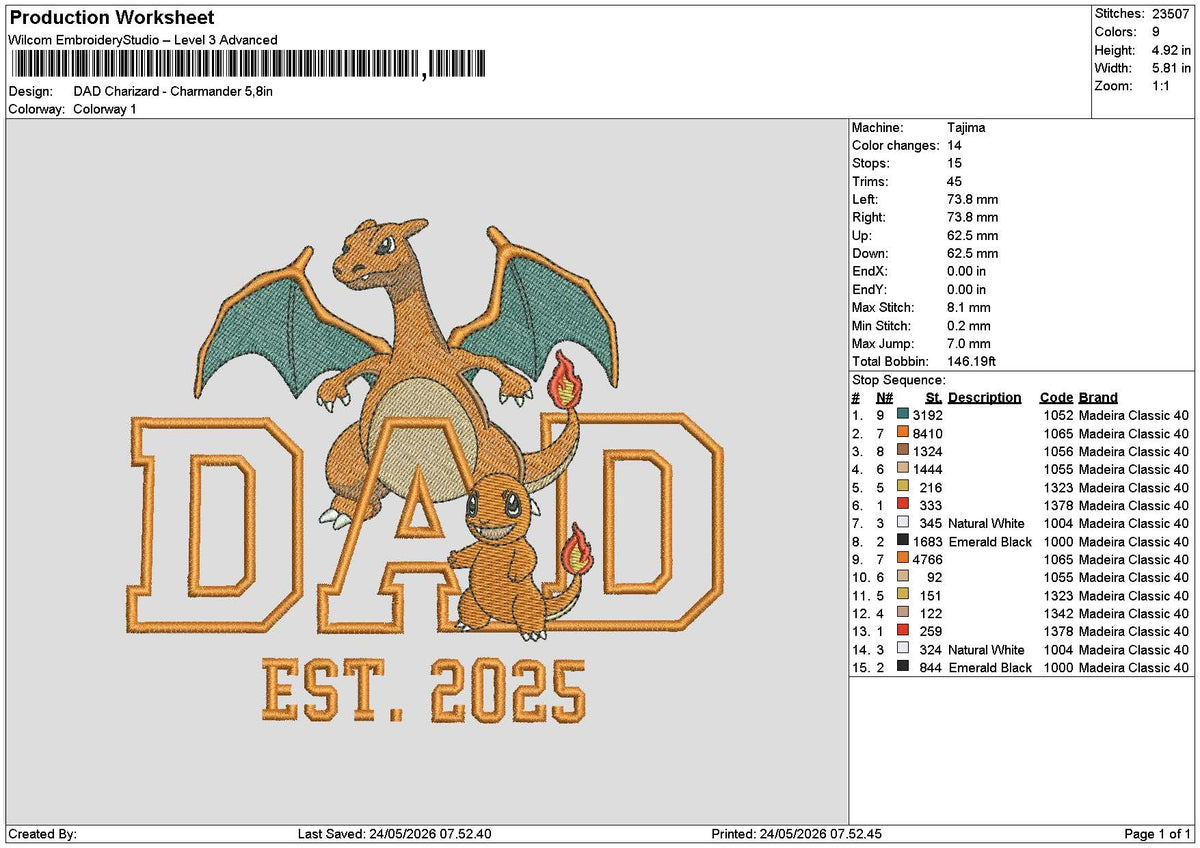The width and height of the screenshot is (1200, 848).
Task: Click the white swatch beside 345 stitches
Action: (x=903, y=523)
